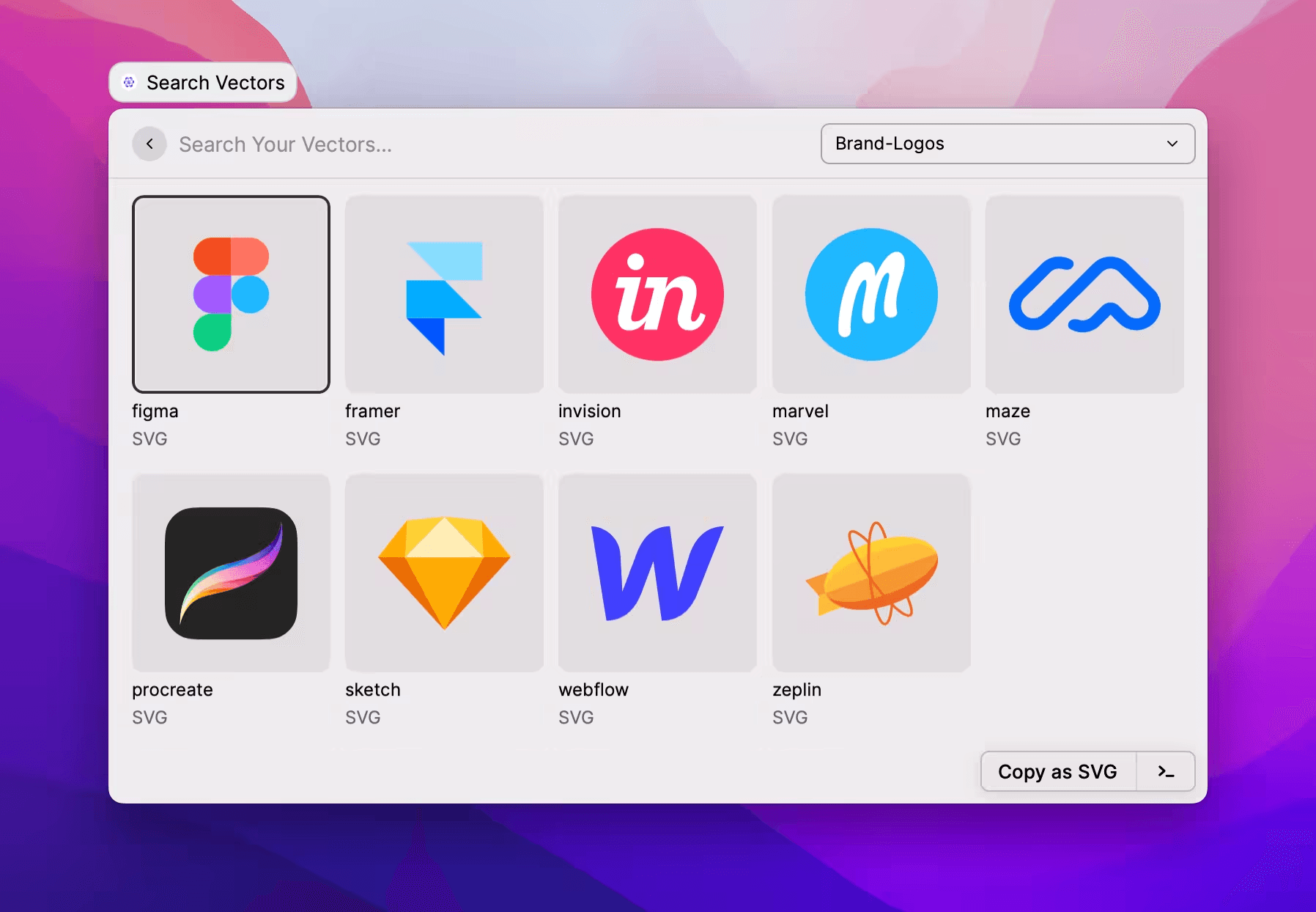Click the 'framer' name label
The image size is (1316, 912).
coord(373,411)
